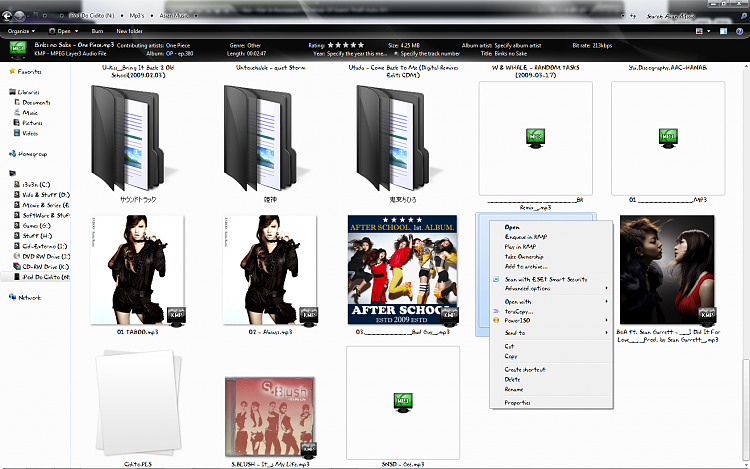Set the rating stars in the details pane
The height and width of the screenshot is (469, 750).
346,45
